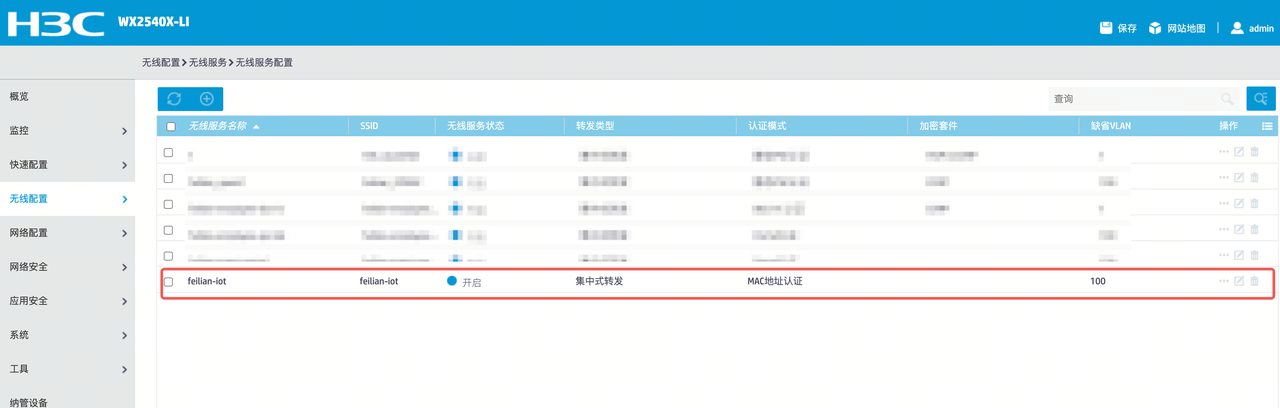Click delete icon in the fifth service row
The image size is (1280, 408).
click(1255, 255)
